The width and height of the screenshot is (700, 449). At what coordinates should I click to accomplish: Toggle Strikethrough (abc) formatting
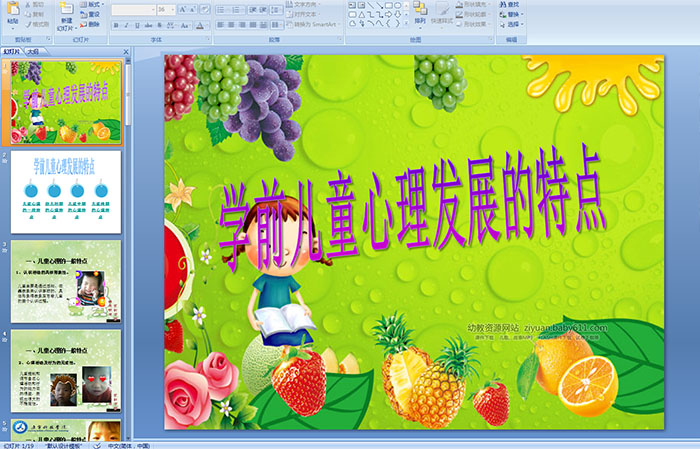pos(148,25)
